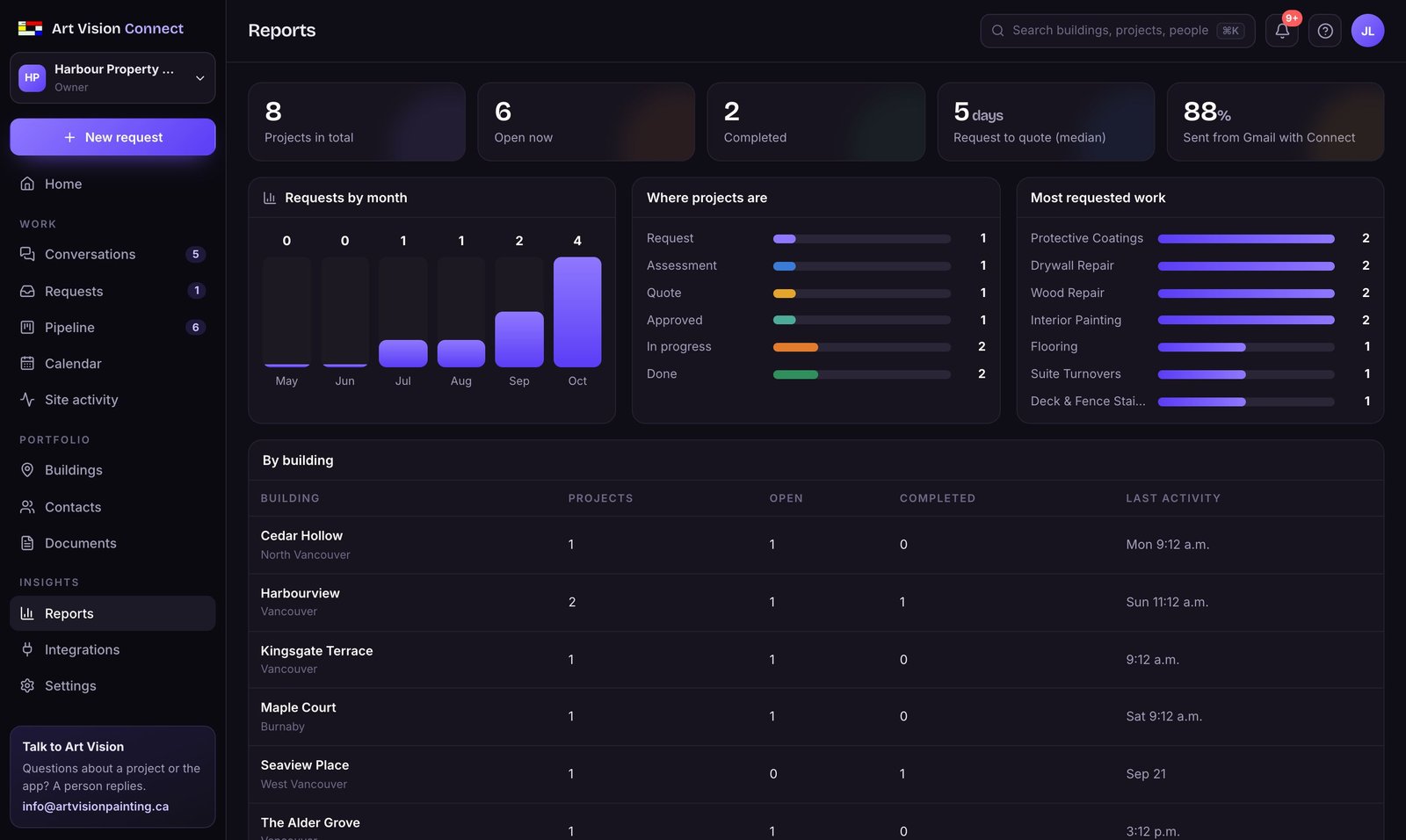The image size is (1406, 840).
Task: Open the Home page
Action: 112,184
